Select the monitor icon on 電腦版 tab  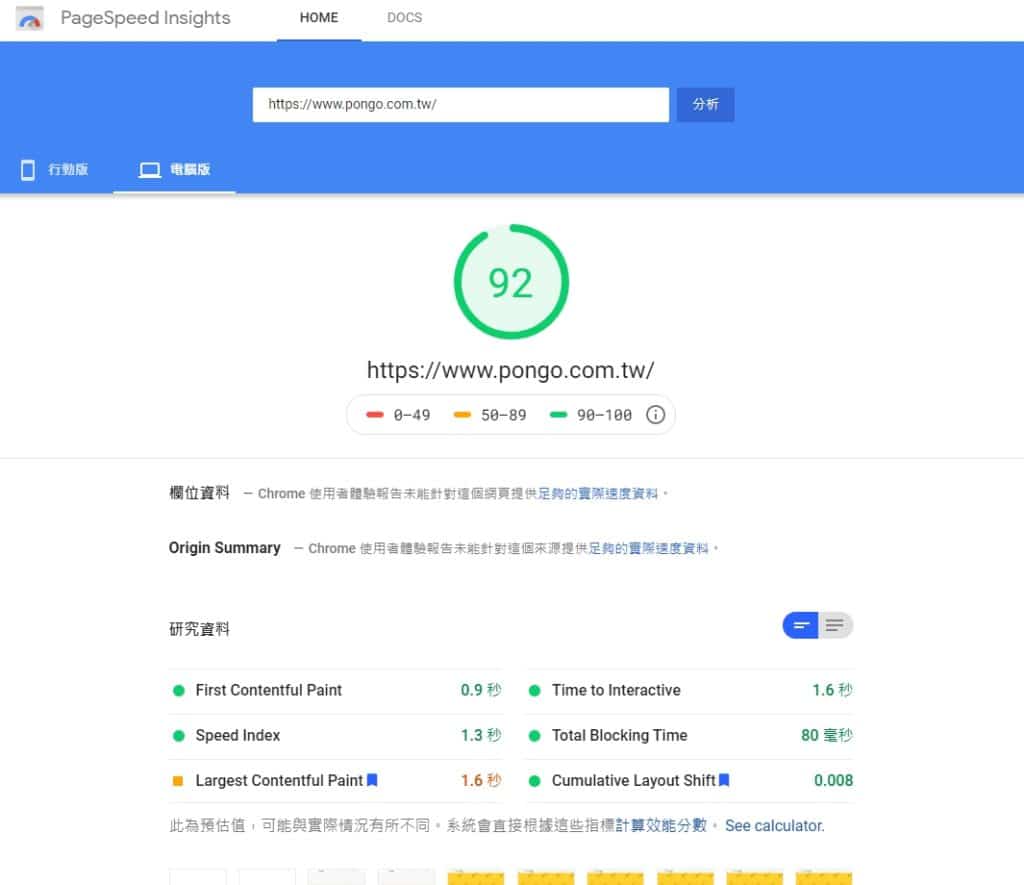152,169
